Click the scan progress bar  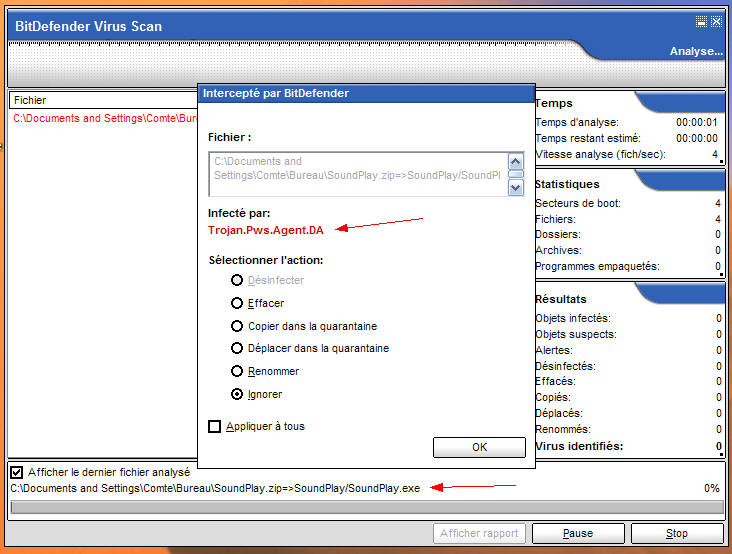366,508
